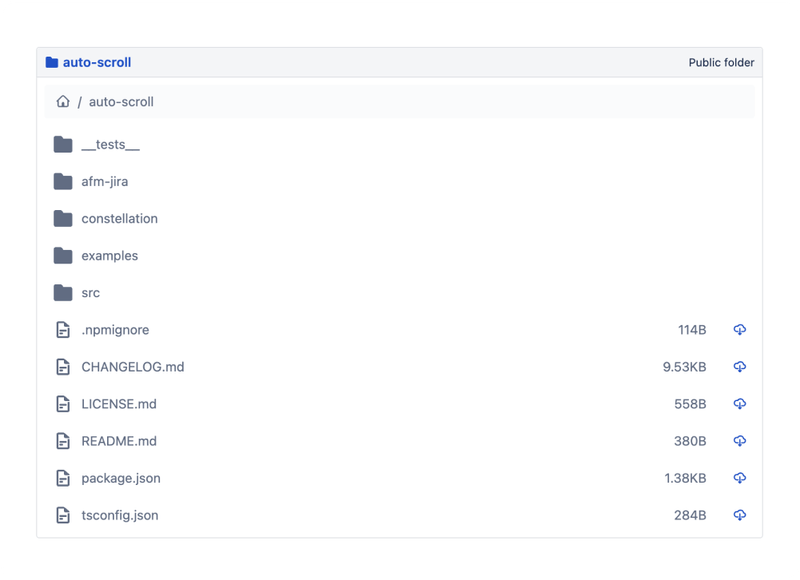Download CHANGELOG.md via its cloud icon

click(x=738, y=366)
